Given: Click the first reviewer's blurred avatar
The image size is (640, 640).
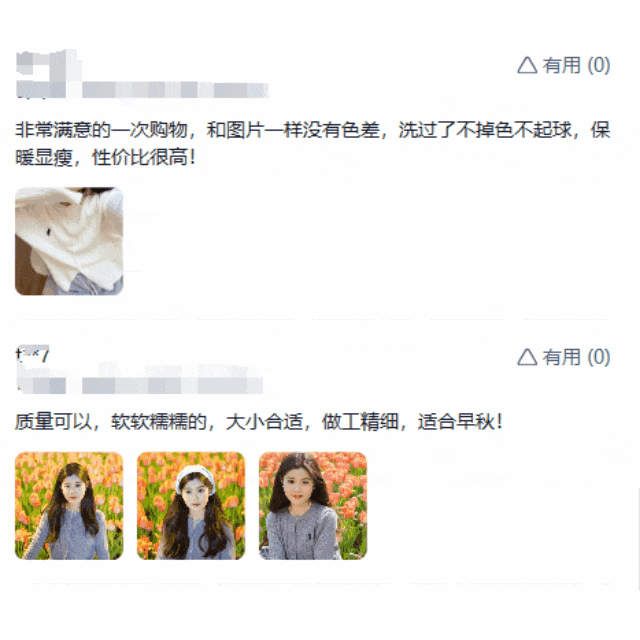Looking at the screenshot, I should coord(48,65).
